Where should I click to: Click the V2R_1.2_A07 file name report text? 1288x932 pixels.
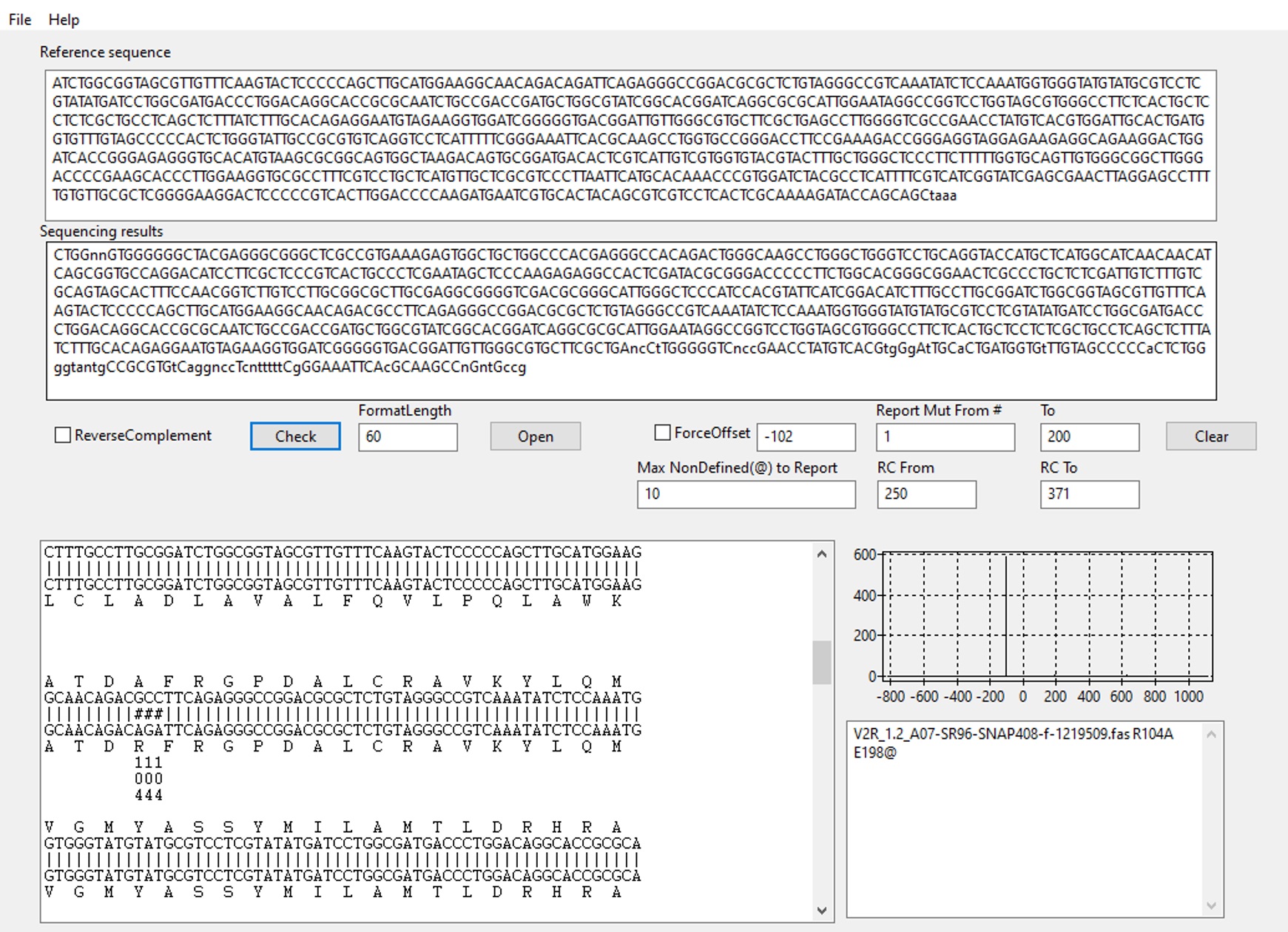(991, 734)
